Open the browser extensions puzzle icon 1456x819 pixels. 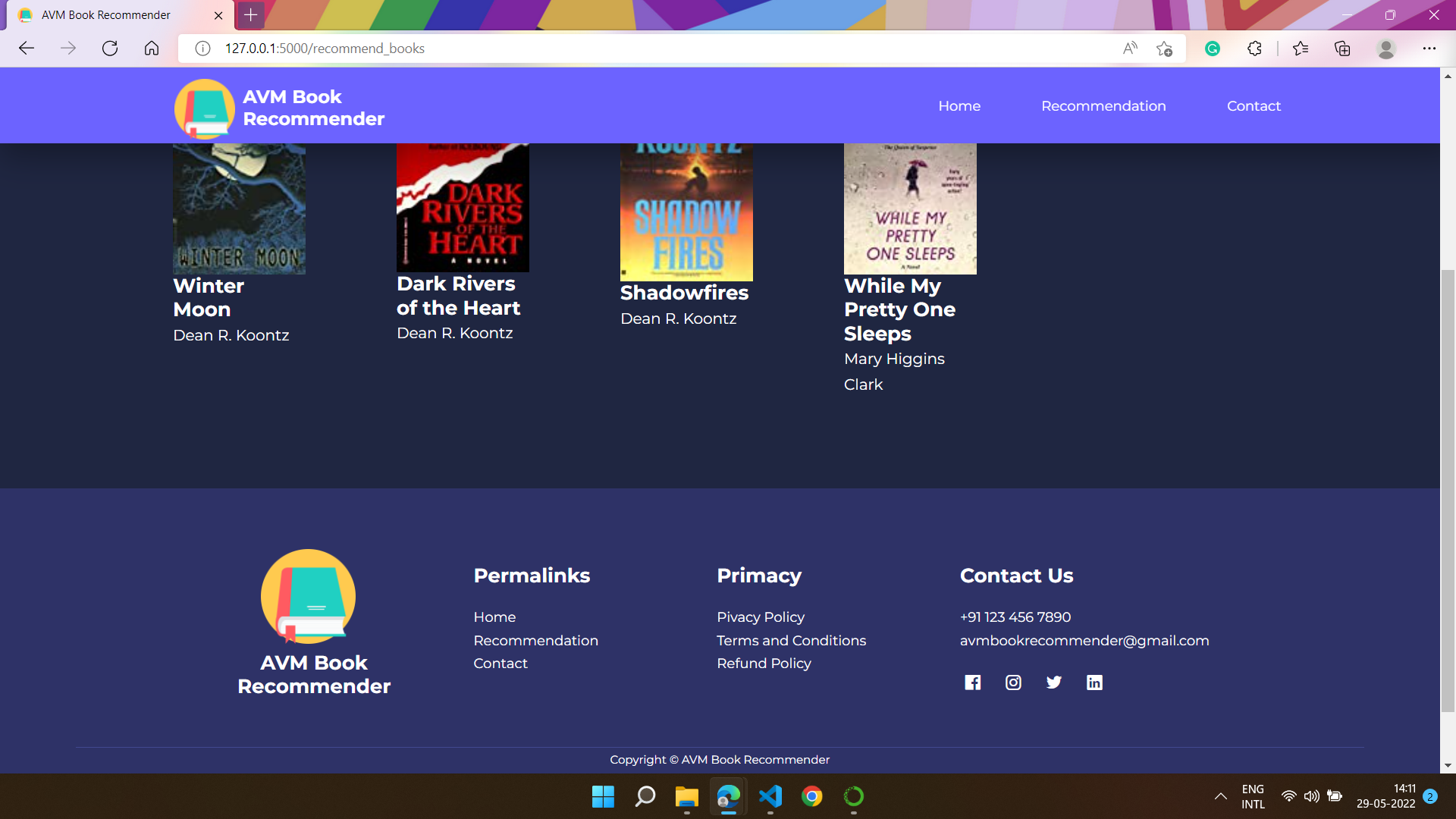(x=1254, y=49)
